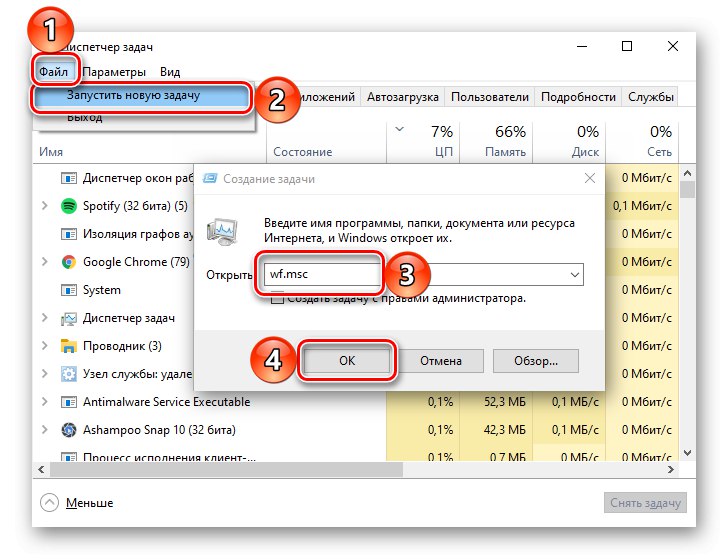728x559 pixels.
Task: Click the horizontal scrollbar right arrow
Action: (x=670, y=469)
